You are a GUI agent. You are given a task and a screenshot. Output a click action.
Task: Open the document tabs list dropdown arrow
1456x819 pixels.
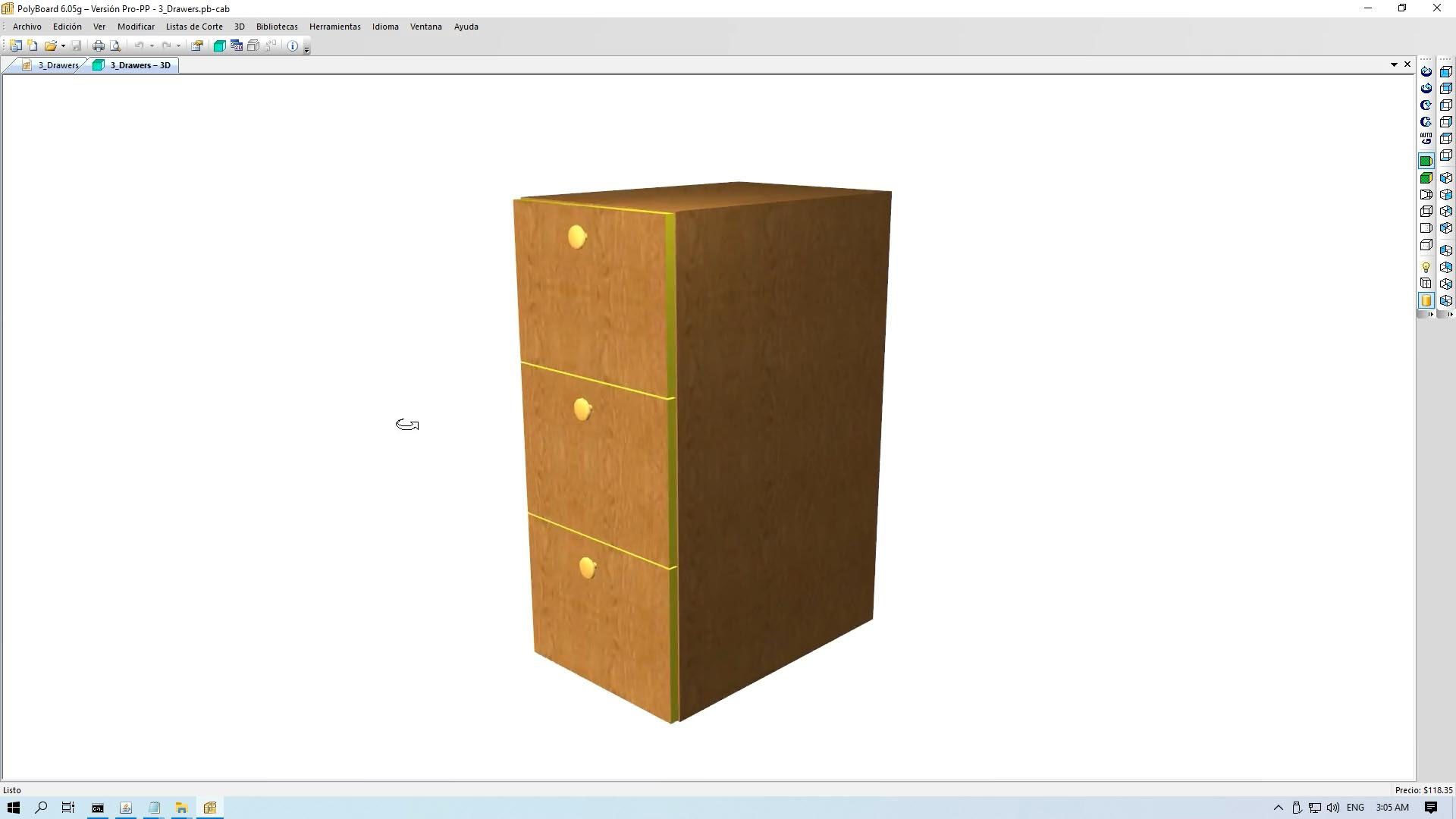[1394, 64]
